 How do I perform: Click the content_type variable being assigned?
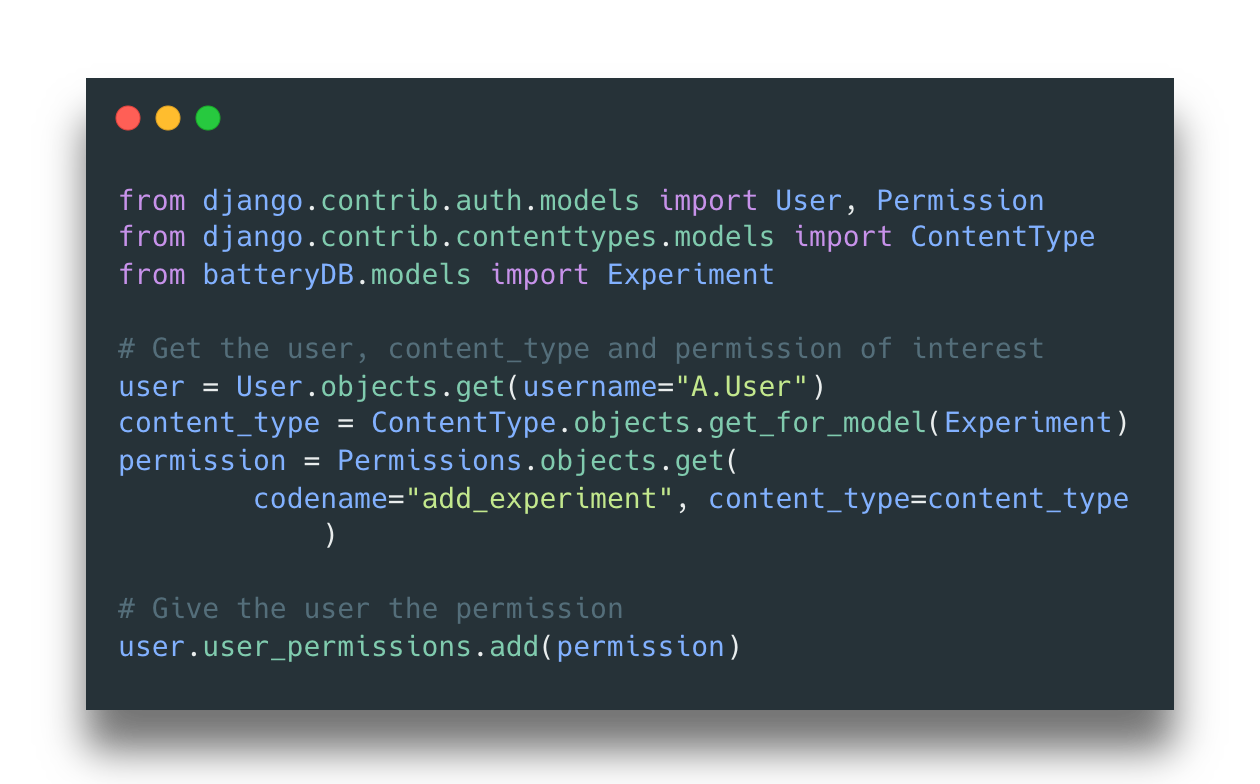(219, 423)
